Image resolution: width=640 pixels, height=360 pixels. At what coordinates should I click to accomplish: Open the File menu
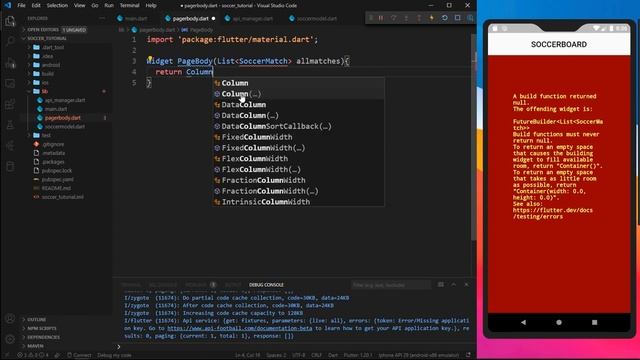(x=21, y=5)
